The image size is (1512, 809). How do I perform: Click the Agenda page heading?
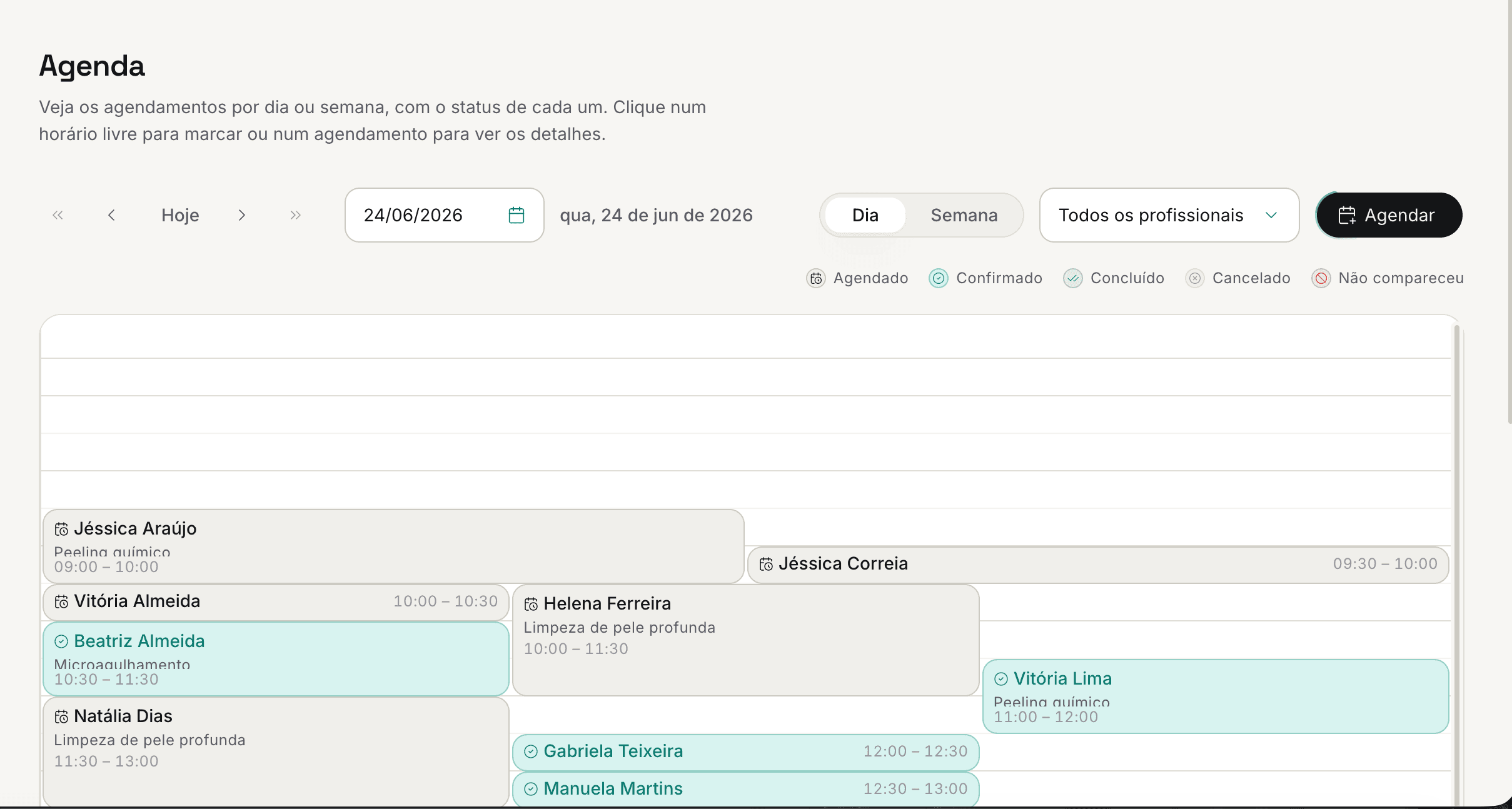coord(92,66)
